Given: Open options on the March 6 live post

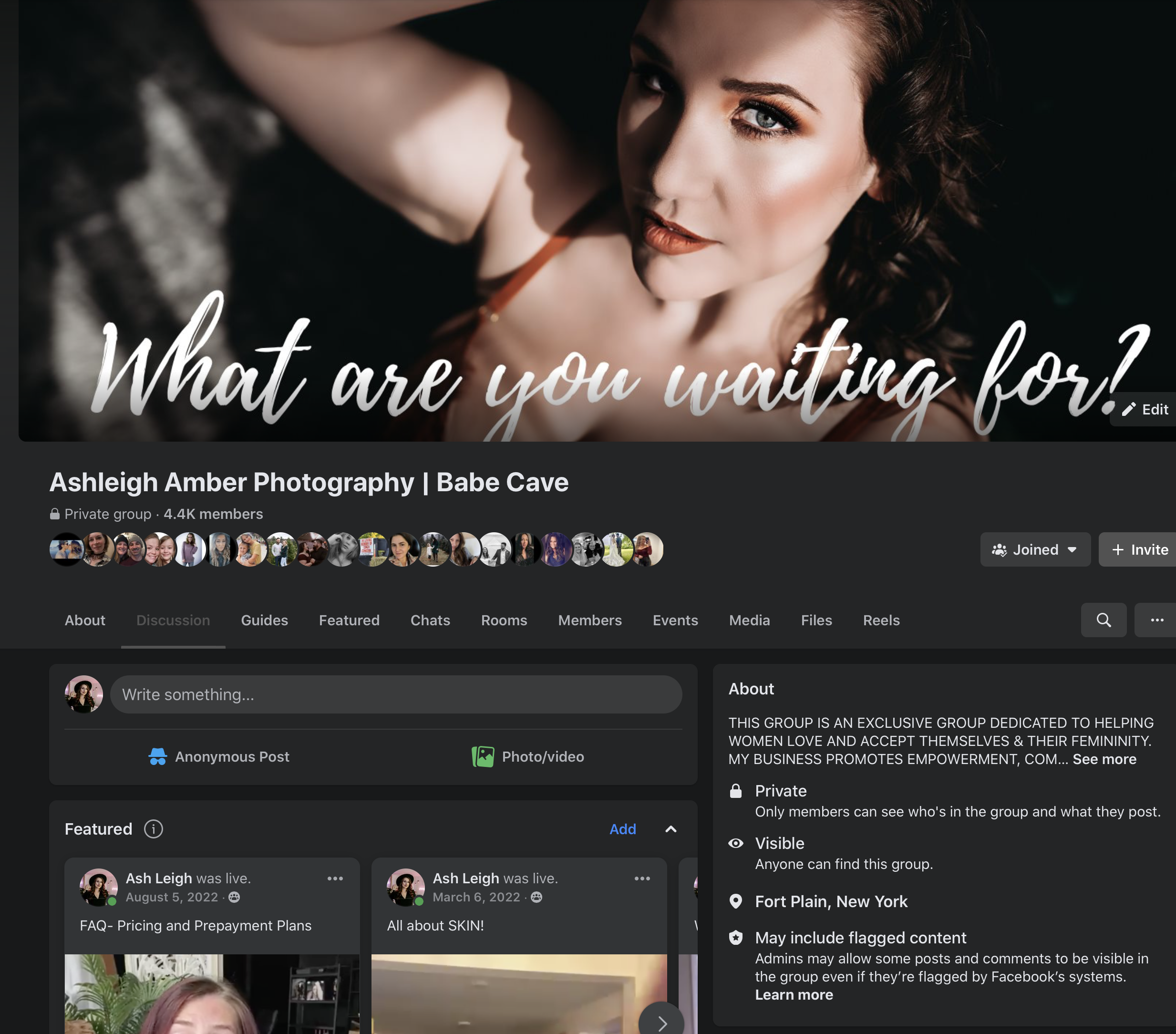Looking at the screenshot, I should [641, 878].
